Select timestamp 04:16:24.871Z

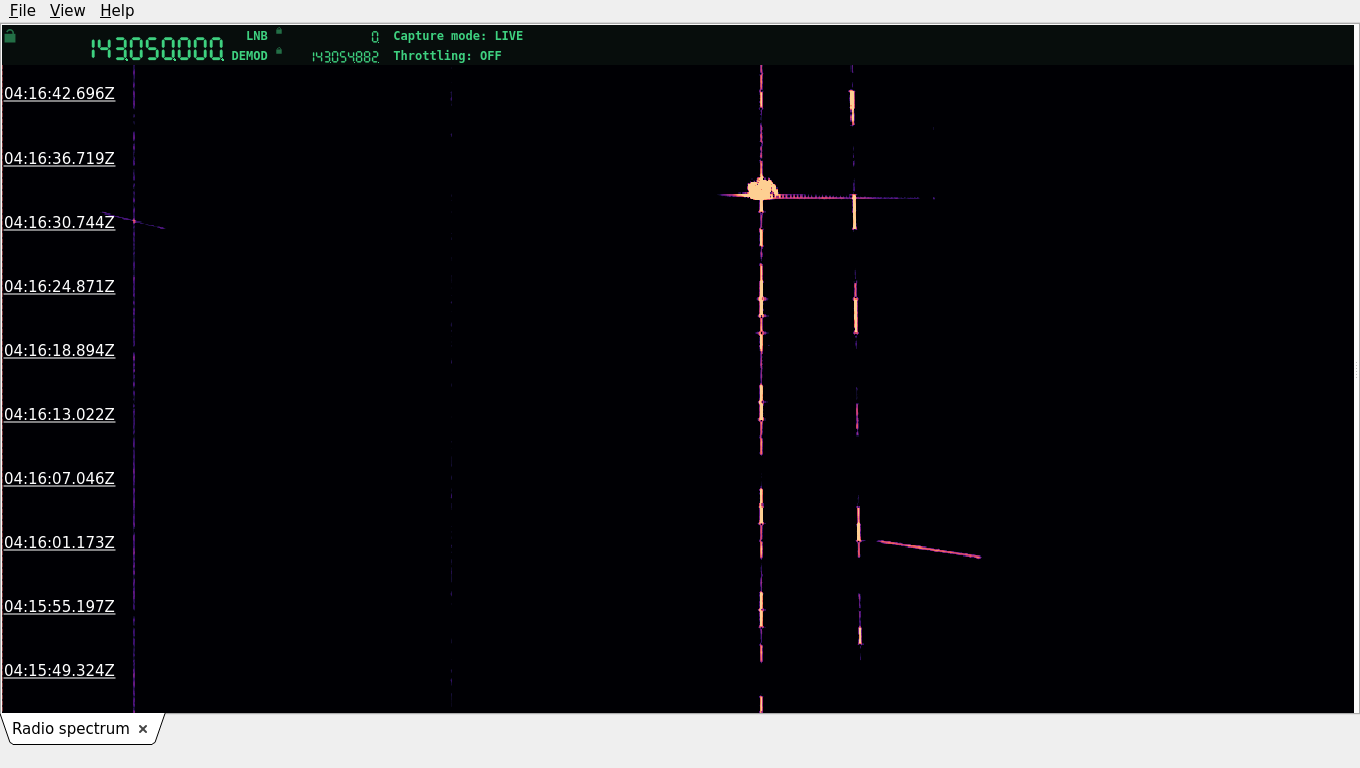coord(60,286)
